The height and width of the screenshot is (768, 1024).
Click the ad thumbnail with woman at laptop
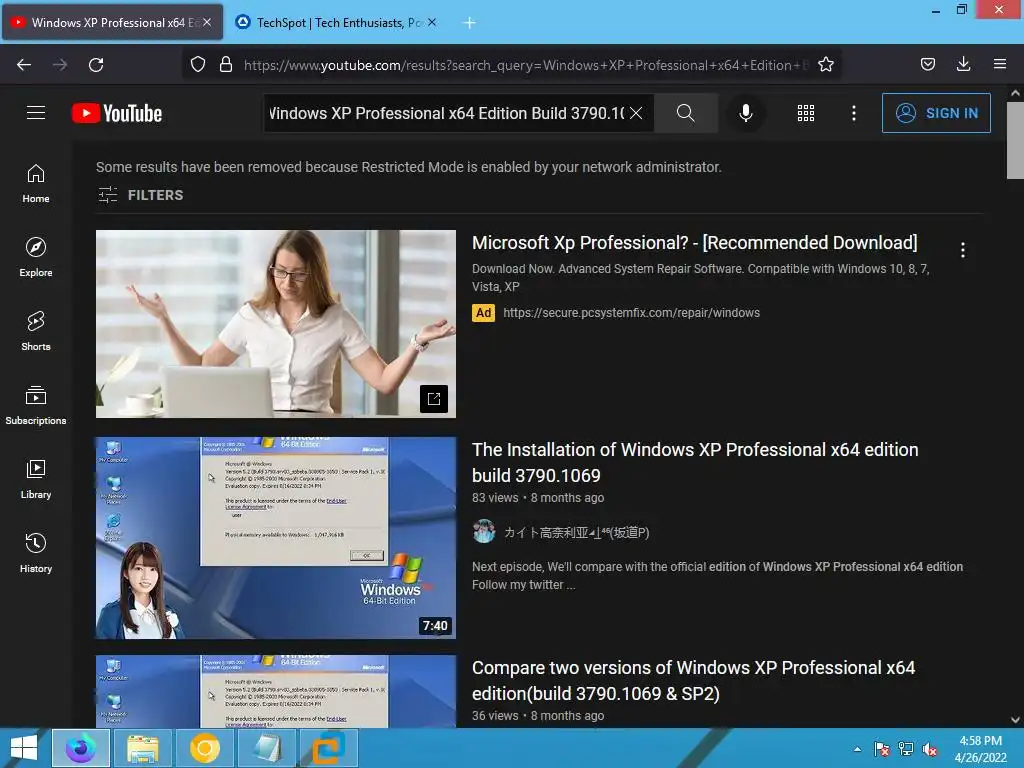276,323
